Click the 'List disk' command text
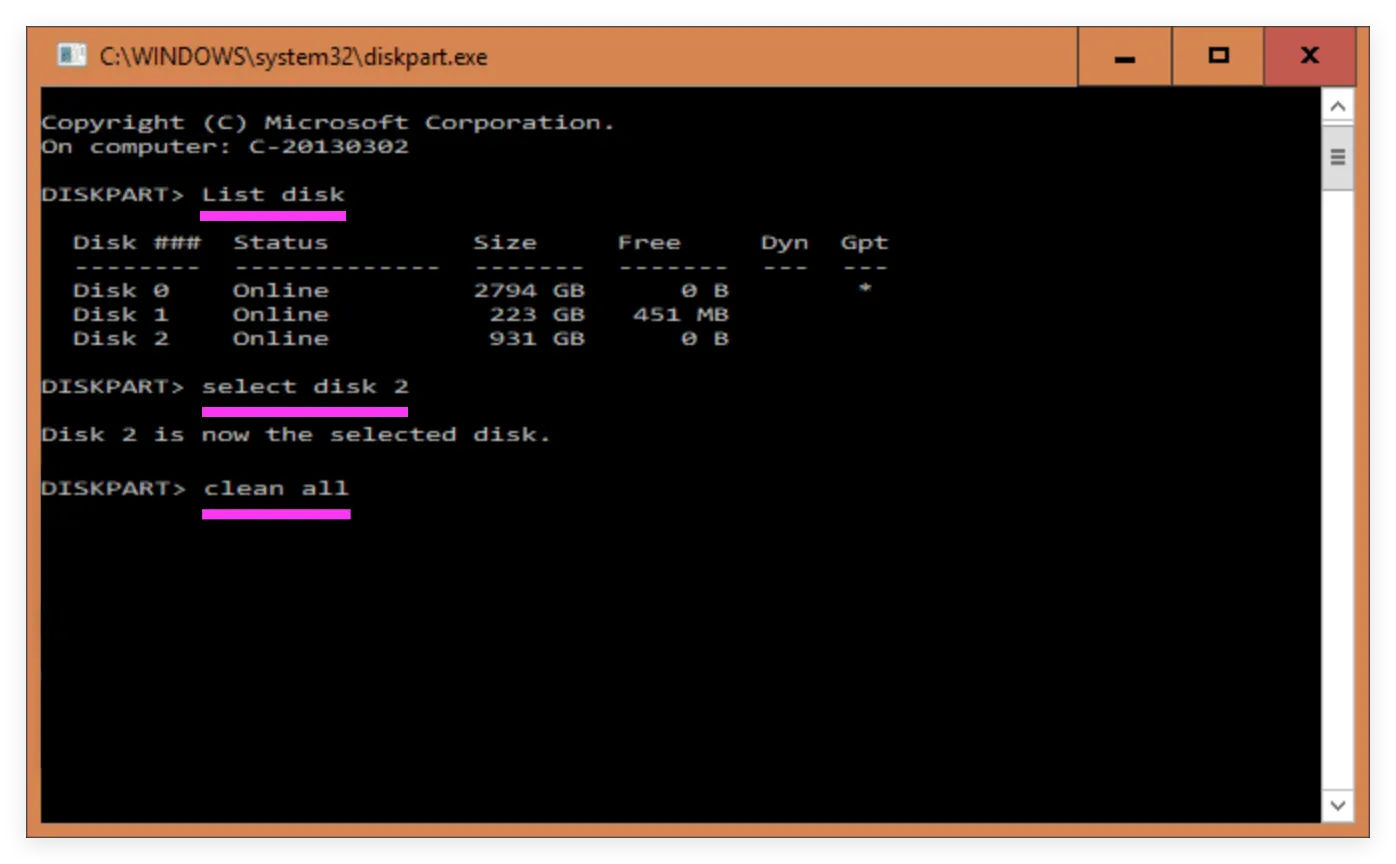 [x=273, y=194]
